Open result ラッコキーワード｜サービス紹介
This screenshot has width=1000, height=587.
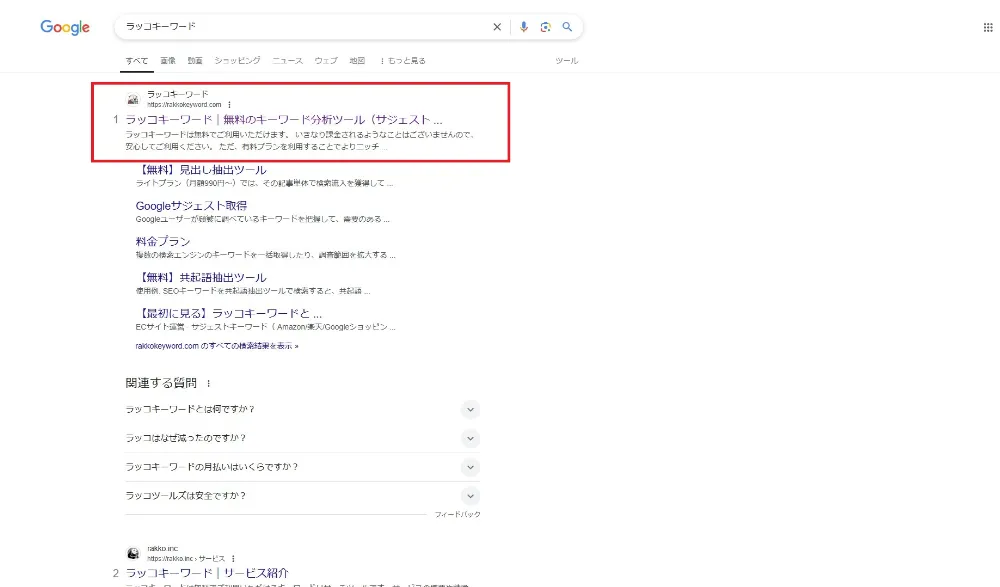pos(207,573)
